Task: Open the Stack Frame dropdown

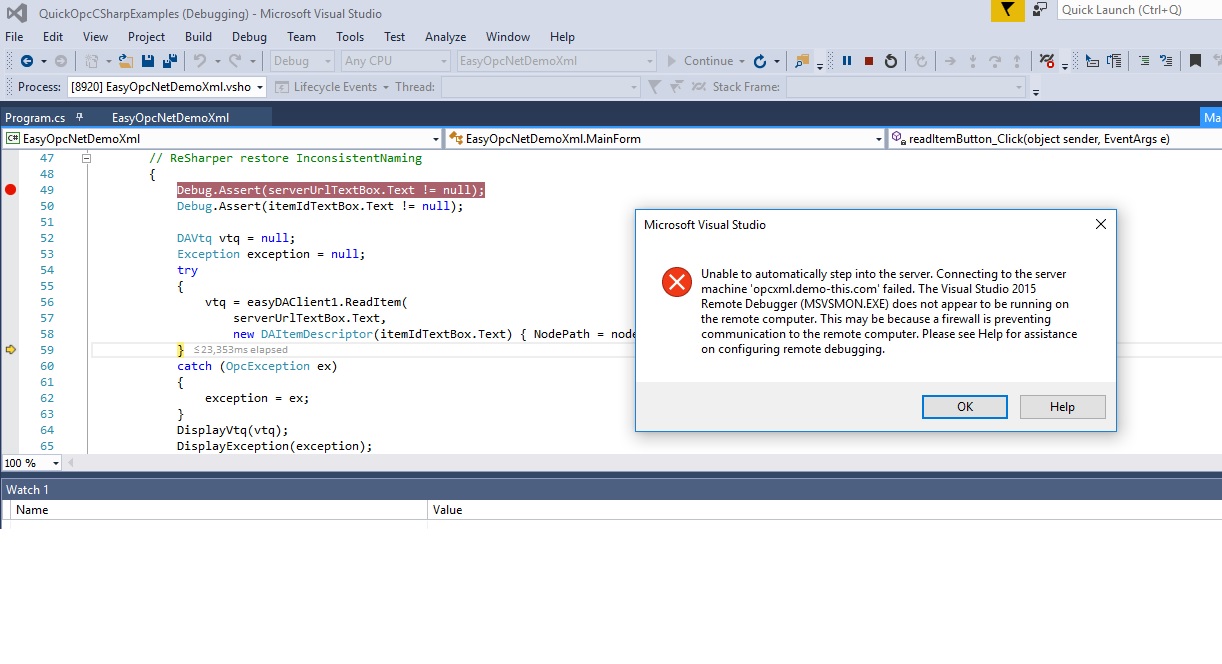Action: click(906, 87)
